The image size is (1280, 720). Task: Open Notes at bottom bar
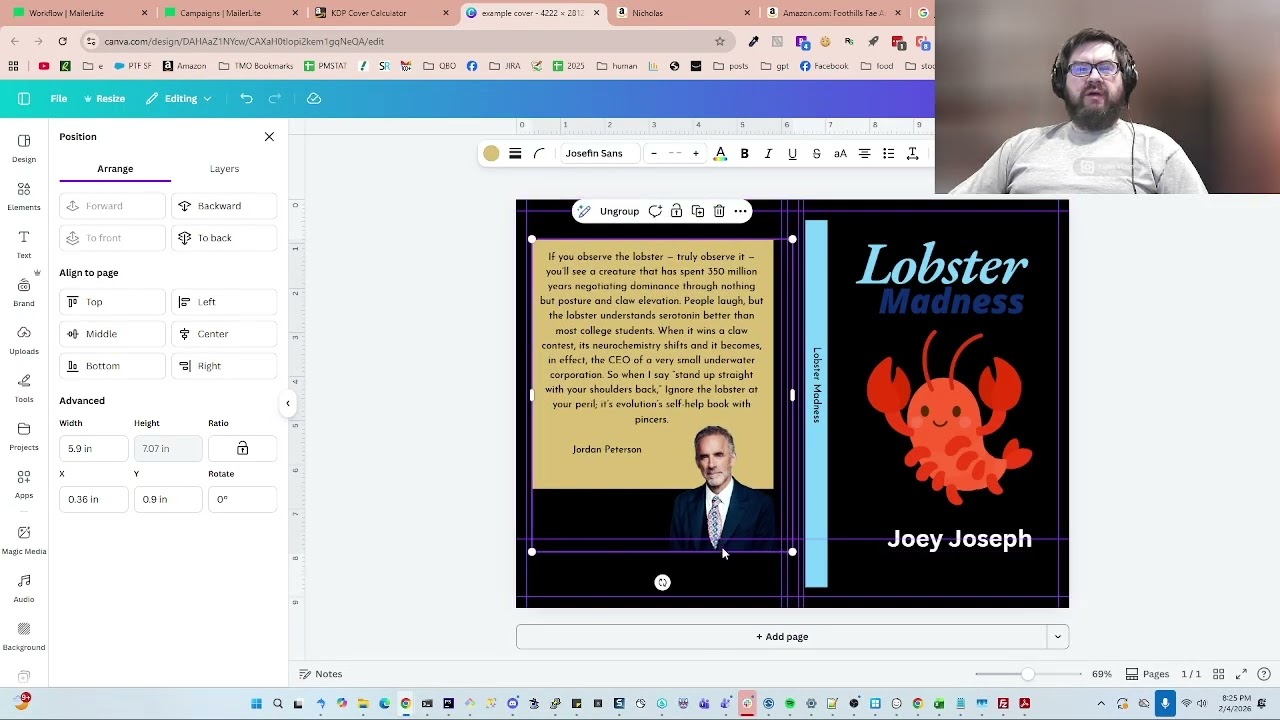pyautogui.click(x=321, y=674)
